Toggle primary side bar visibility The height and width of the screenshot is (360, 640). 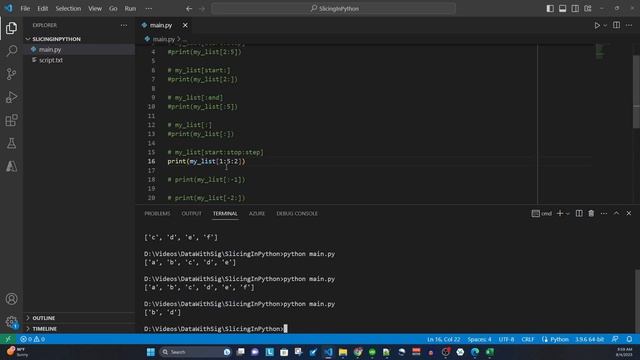click(550, 9)
